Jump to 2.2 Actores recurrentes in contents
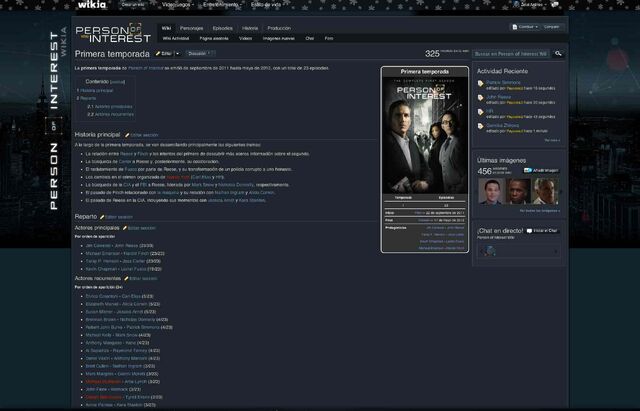This screenshot has height=411, width=640. pos(110,115)
